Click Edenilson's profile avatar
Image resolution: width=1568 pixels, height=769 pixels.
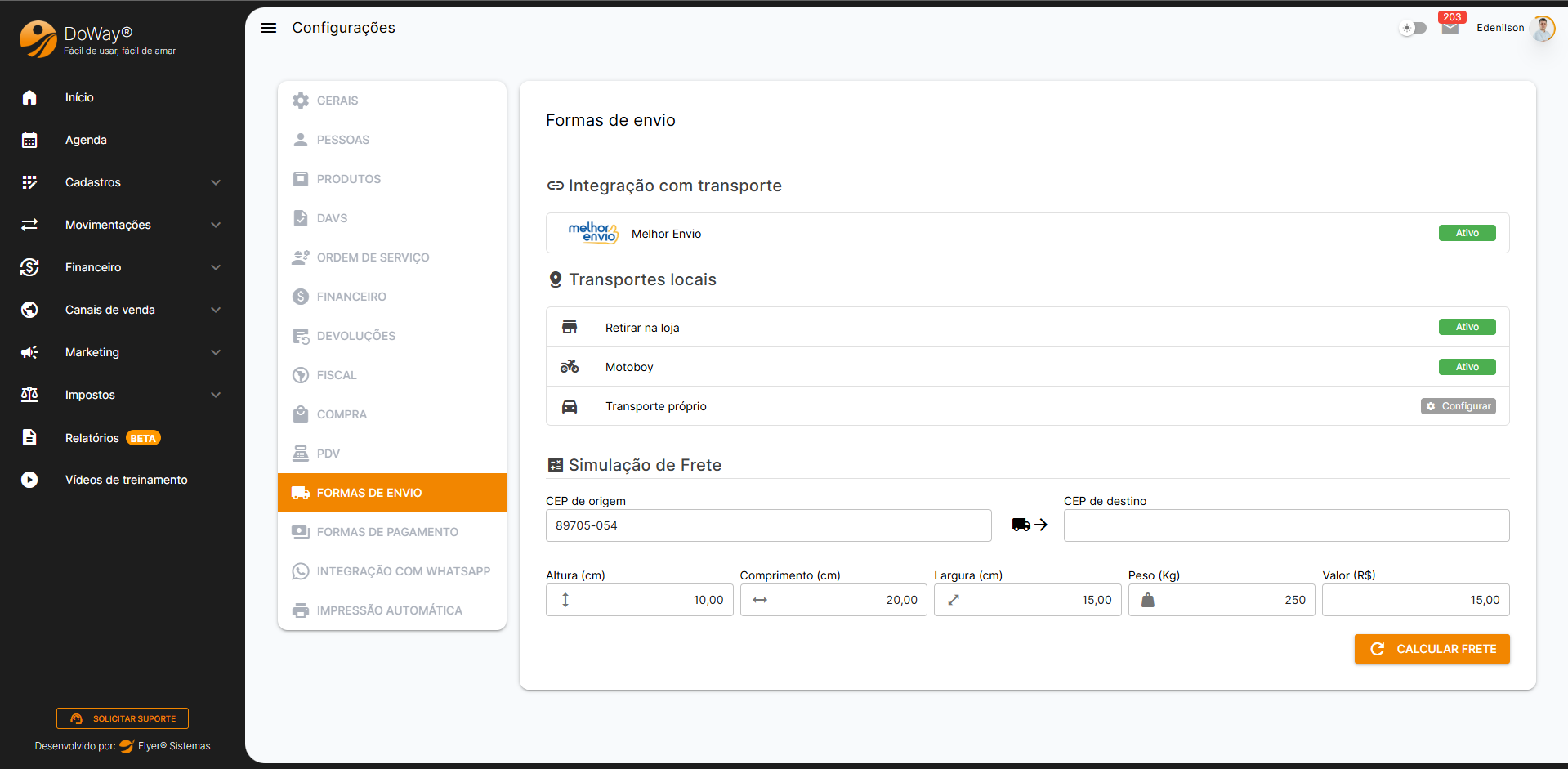[x=1542, y=28]
